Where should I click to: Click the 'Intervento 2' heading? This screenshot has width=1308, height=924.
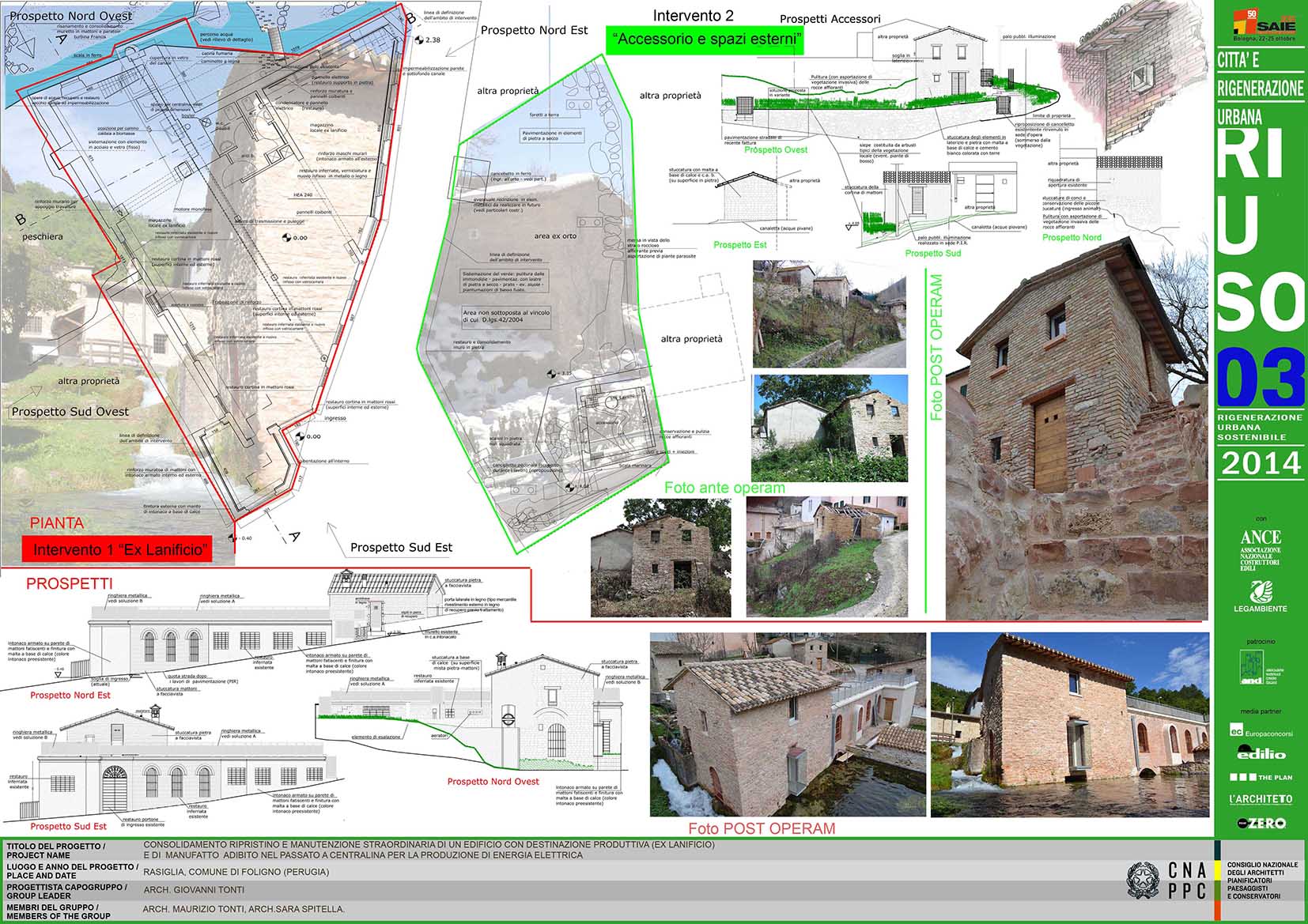point(693,16)
